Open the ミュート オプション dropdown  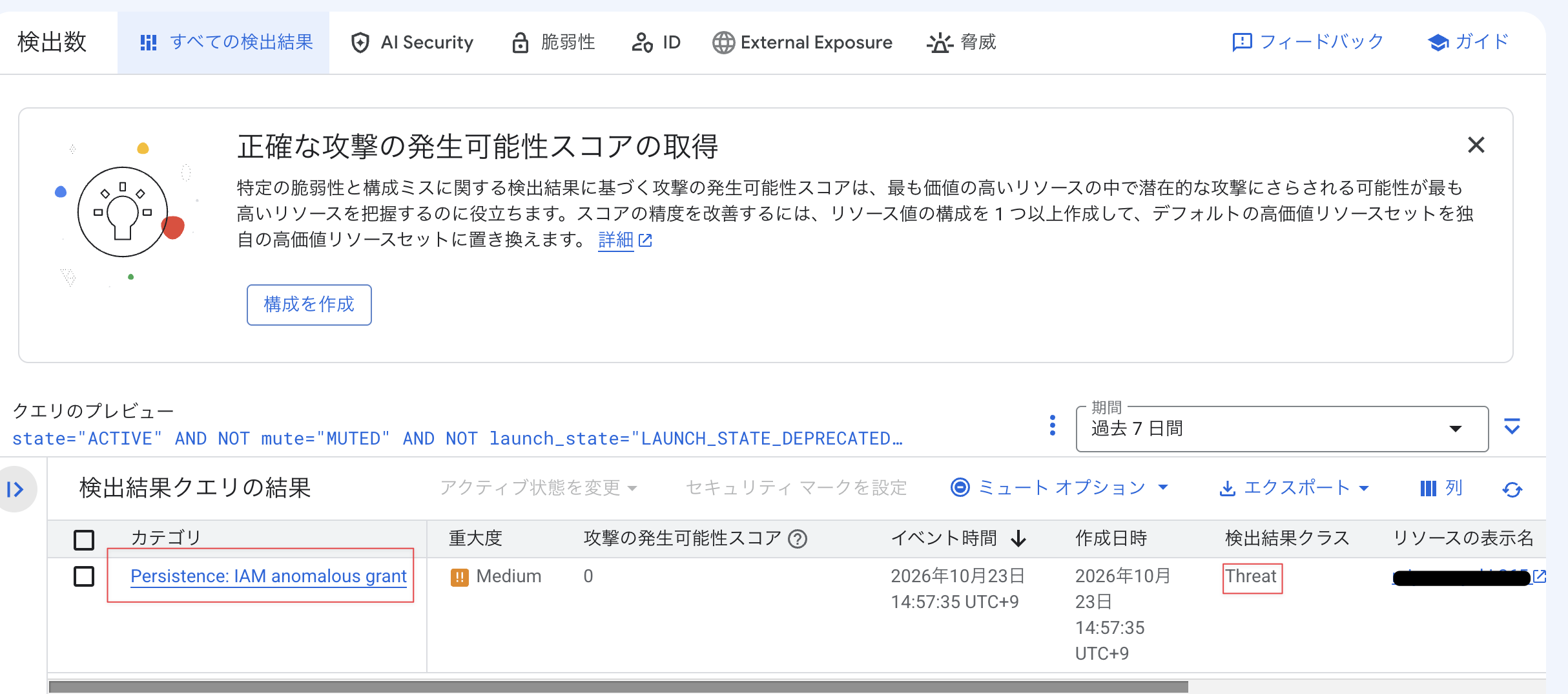tap(1060, 487)
